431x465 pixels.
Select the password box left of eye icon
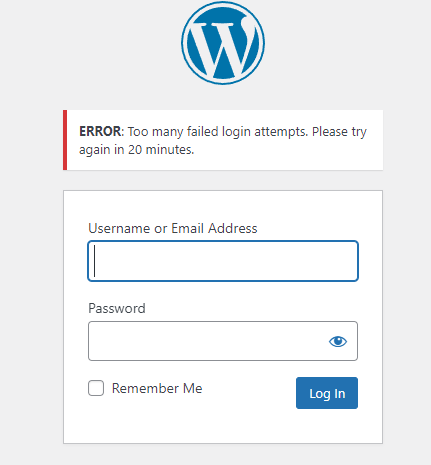pos(207,341)
